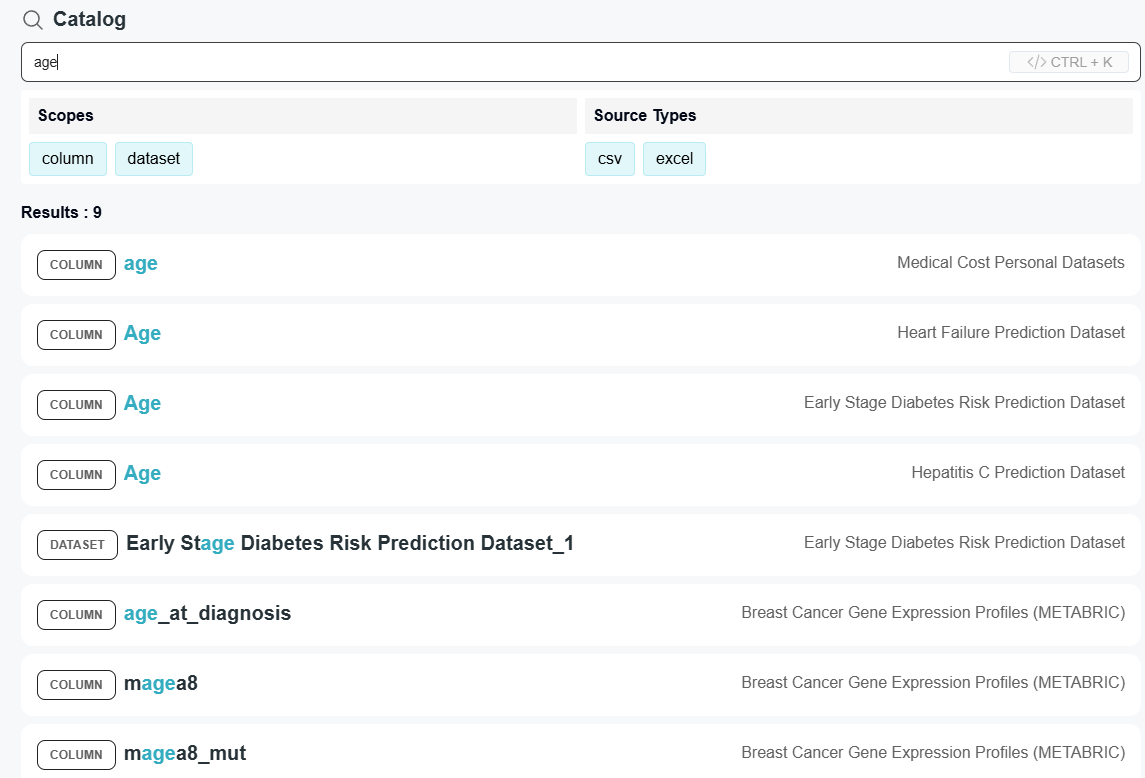Open the Age column from Heart Failure
This screenshot has height=778, width=1145.
coord(142,334)
